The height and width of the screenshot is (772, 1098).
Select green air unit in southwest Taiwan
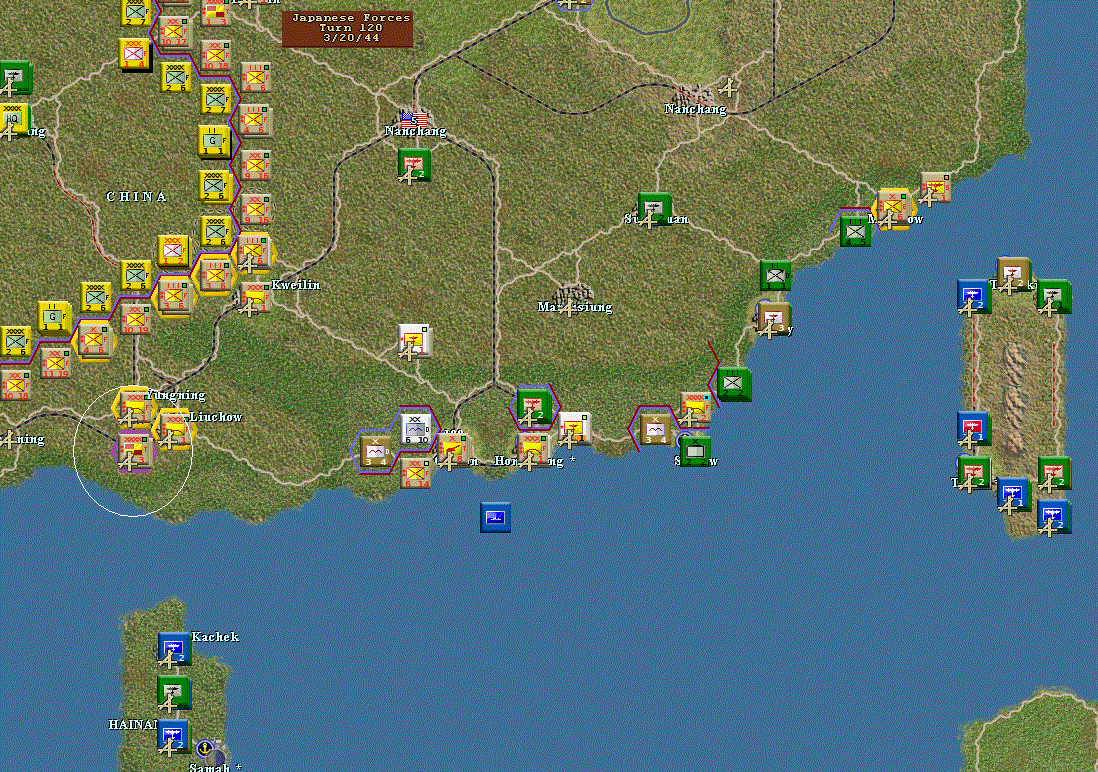973,474
